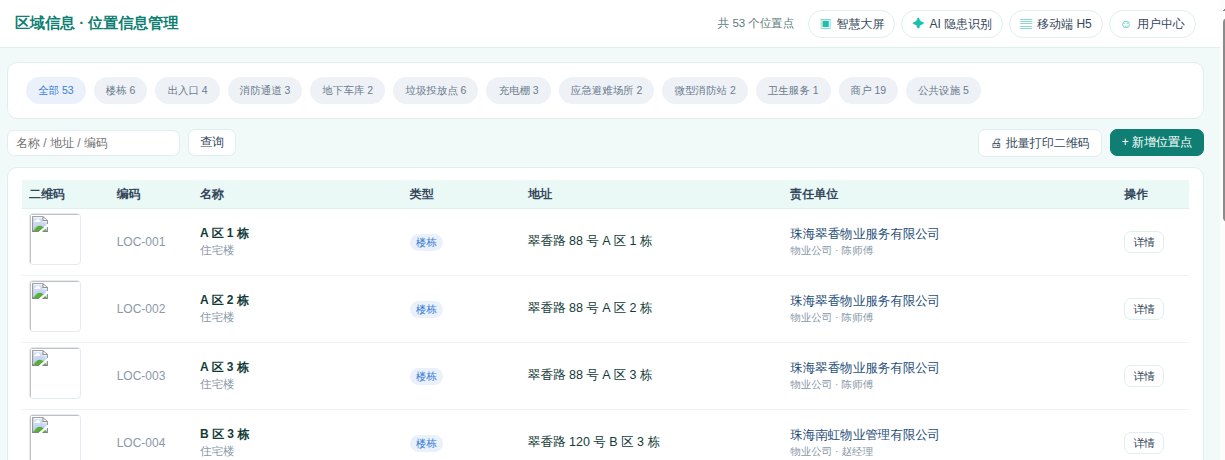Open 详情 for LOC-002
1225x460 pixels.
[1144, 309]
